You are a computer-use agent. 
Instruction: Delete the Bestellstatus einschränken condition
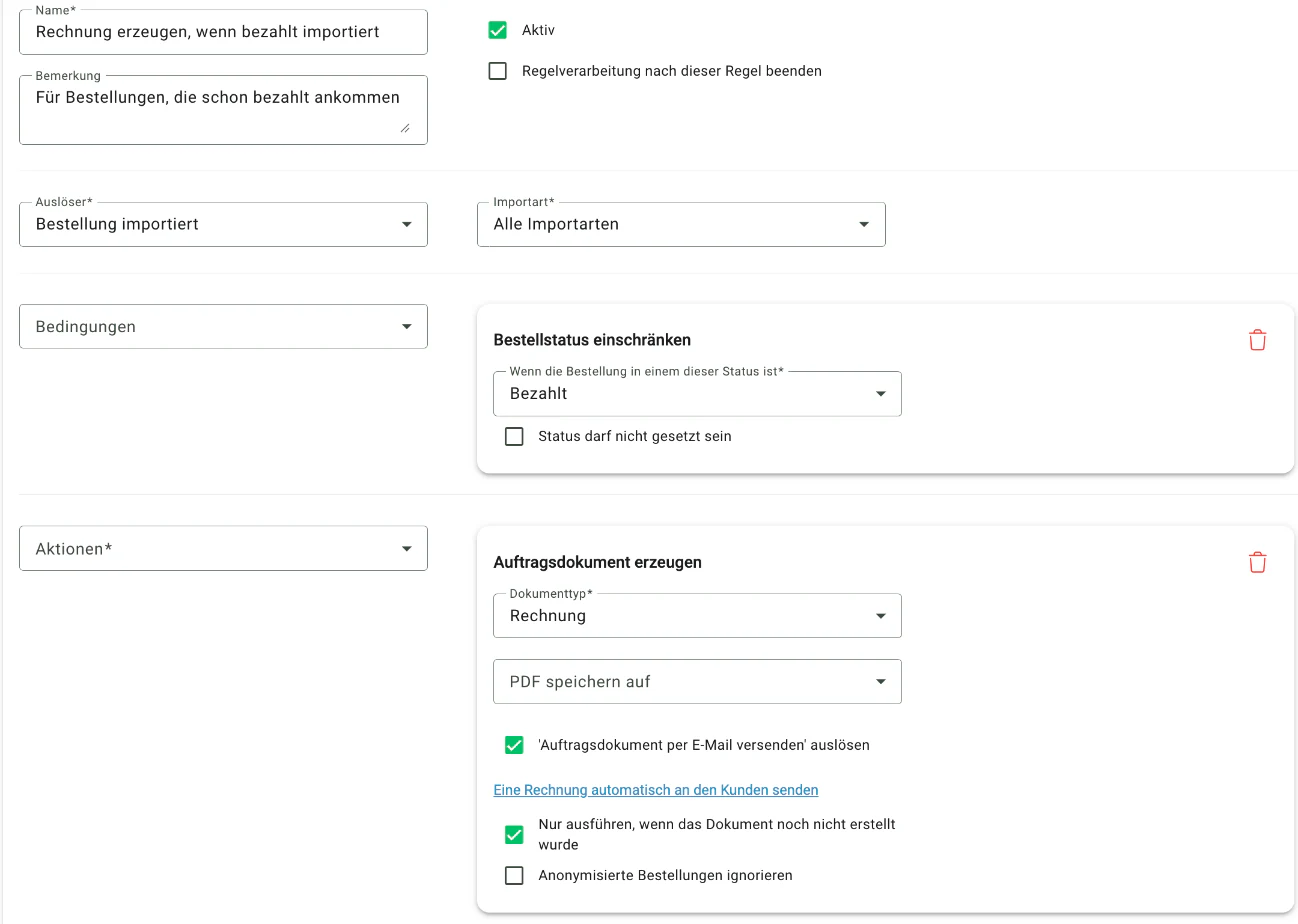point(1257,340)
